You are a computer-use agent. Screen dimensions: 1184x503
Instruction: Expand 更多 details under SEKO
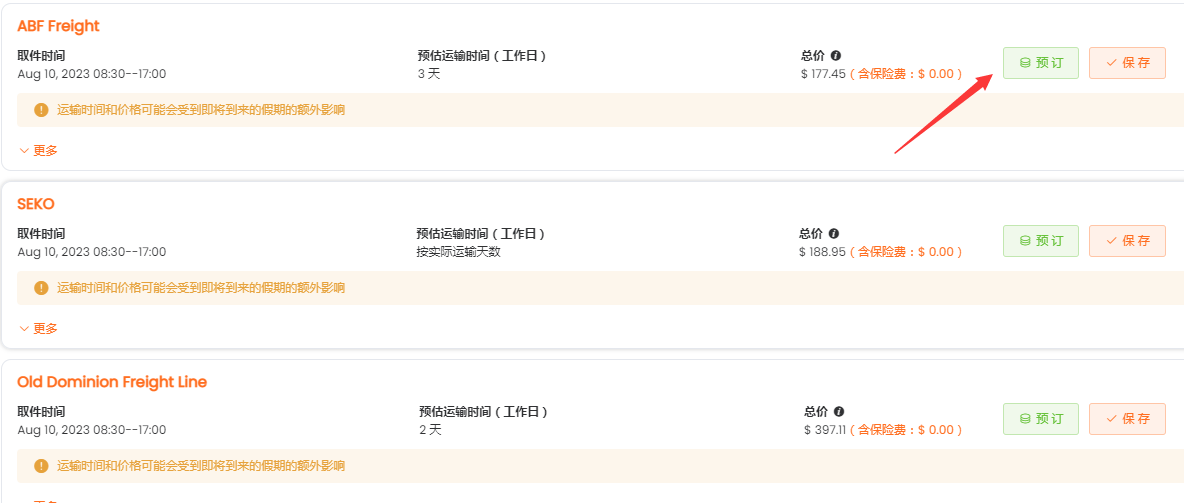pyautogui.click(x=39, y=329)
